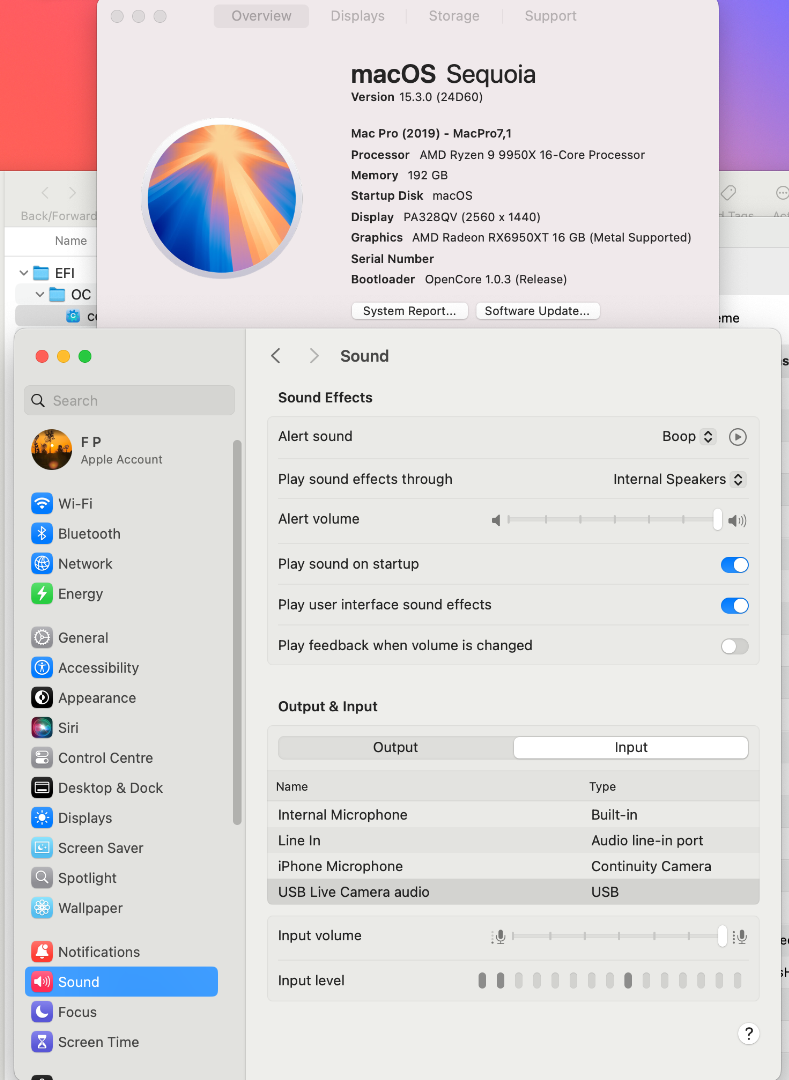Screen dimensions: 789x1080
Task: Adjust the Alert volume slider
Action: [717, 519]
